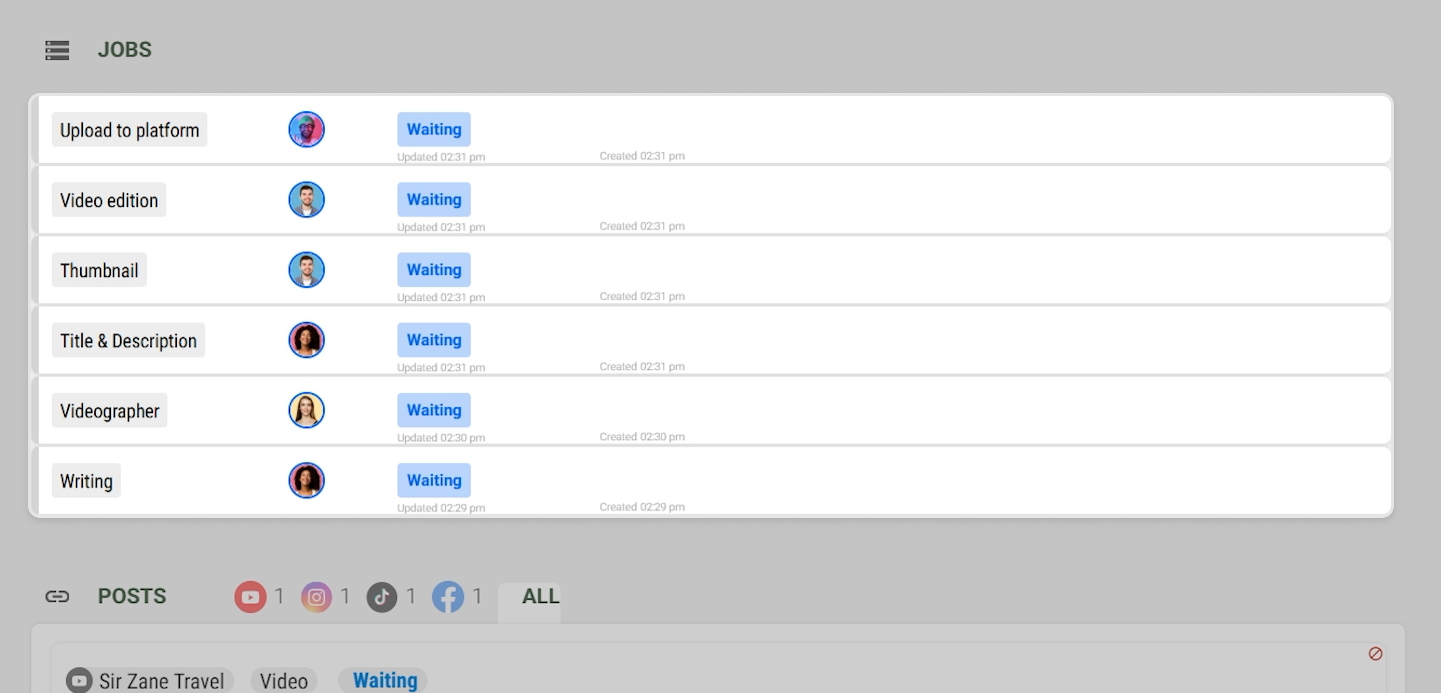Open the Upload to platform job
This screenshot has height=693, width=1441.
130,130
